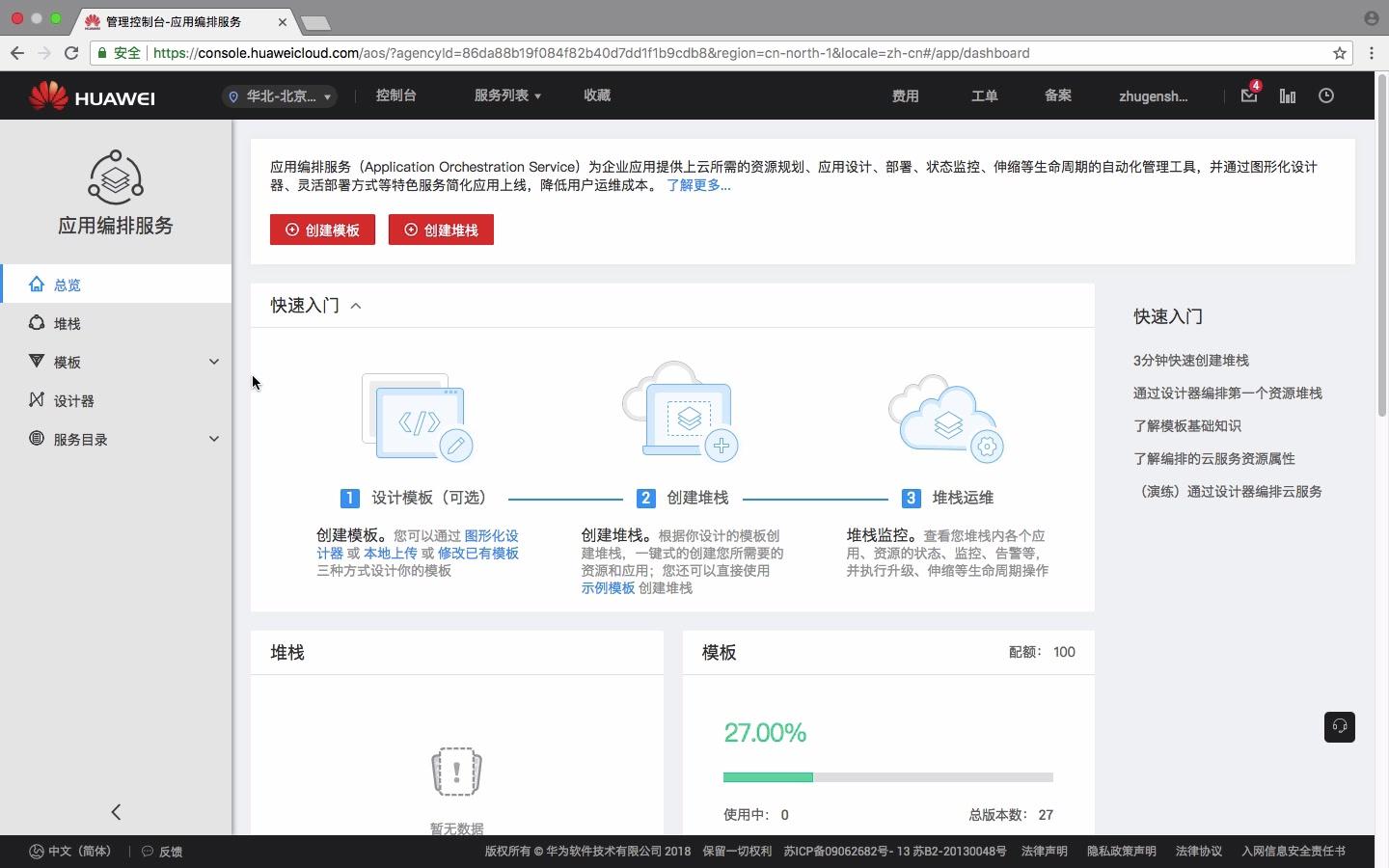This screenshot has height=868, width=1389.
Task: Click the create stack illustration icon
Action: [x=681, y=412]
